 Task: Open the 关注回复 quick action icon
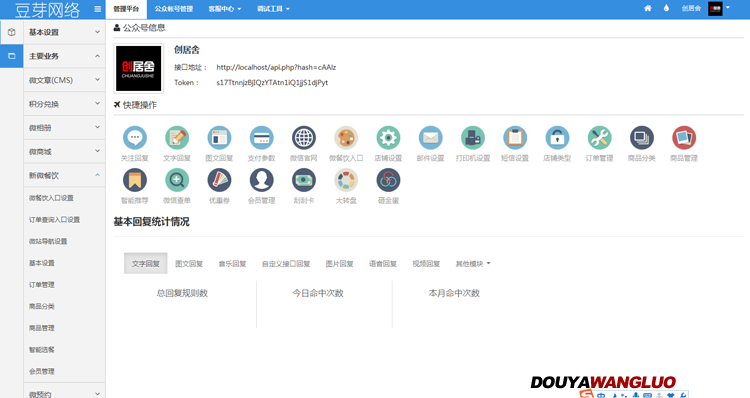135,138
